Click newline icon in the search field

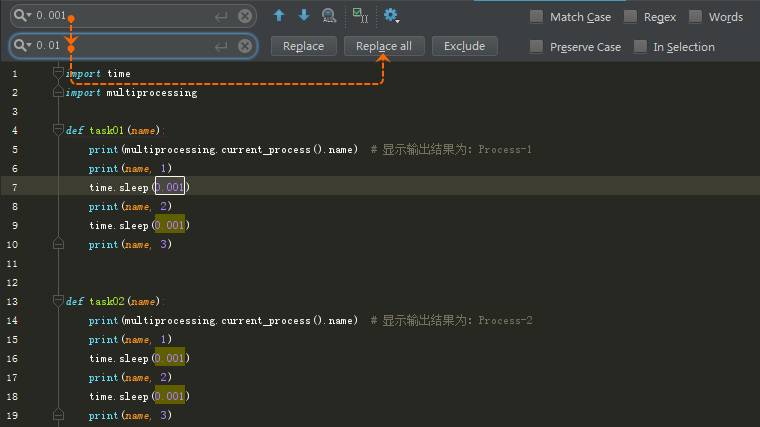222,16
